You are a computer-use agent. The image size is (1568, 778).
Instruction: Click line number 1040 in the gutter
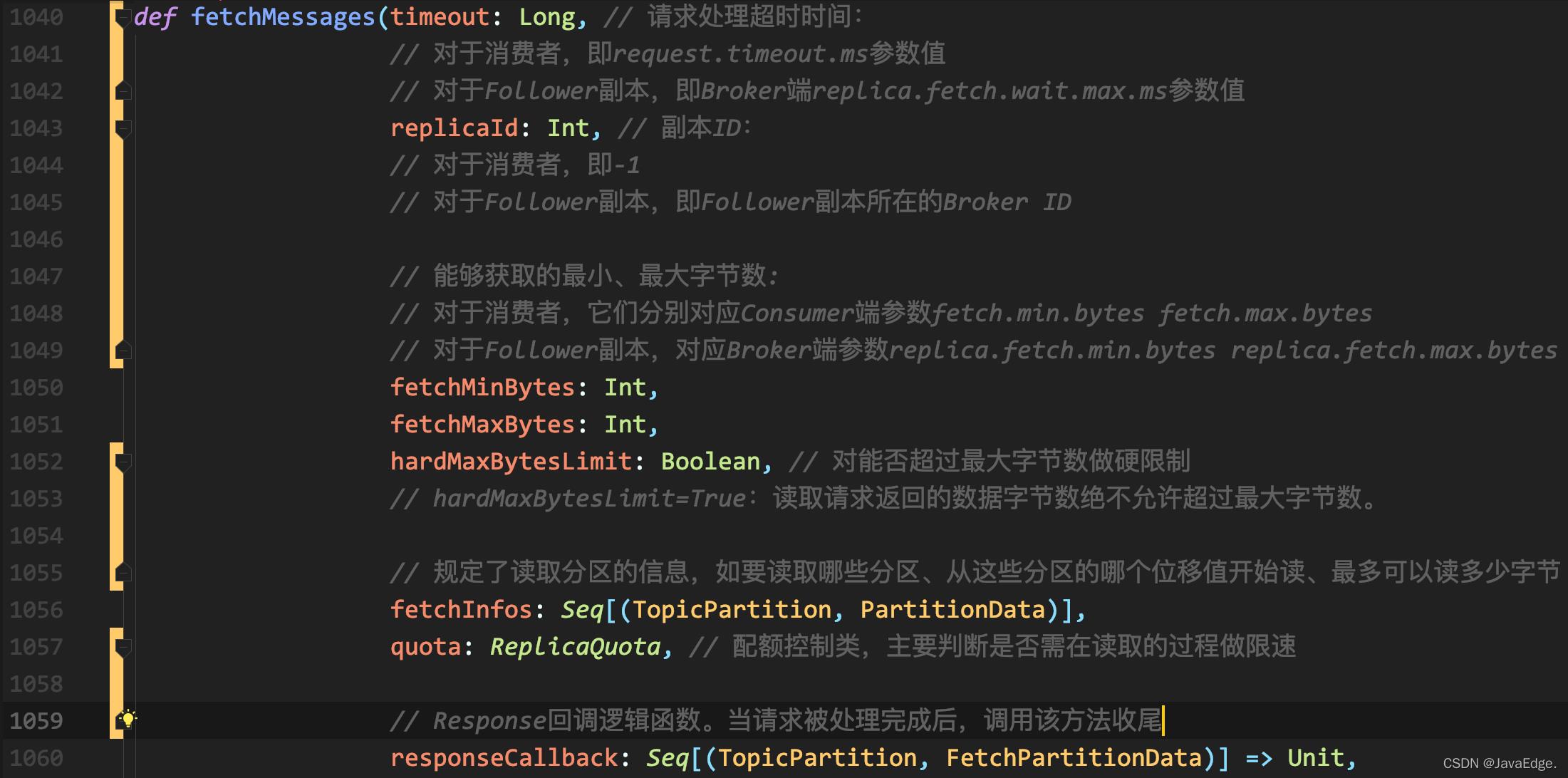tap(36, 17)
